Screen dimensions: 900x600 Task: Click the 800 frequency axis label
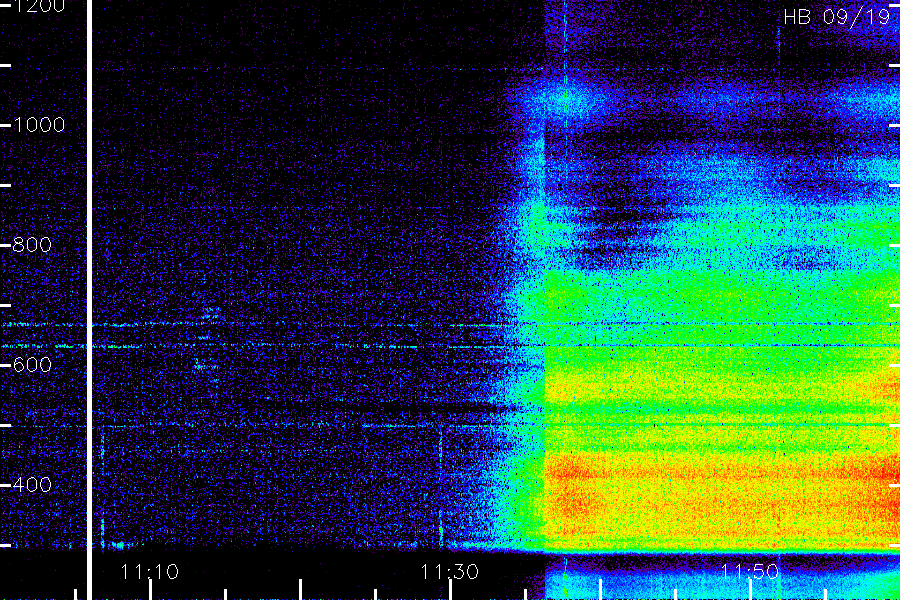[32, 245]
